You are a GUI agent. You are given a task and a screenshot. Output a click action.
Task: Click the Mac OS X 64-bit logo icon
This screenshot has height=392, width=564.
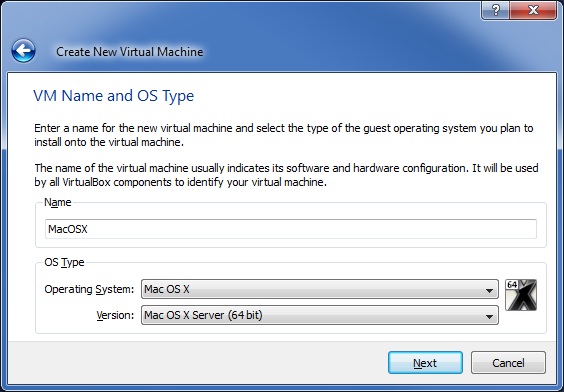[x=521, y=295]
